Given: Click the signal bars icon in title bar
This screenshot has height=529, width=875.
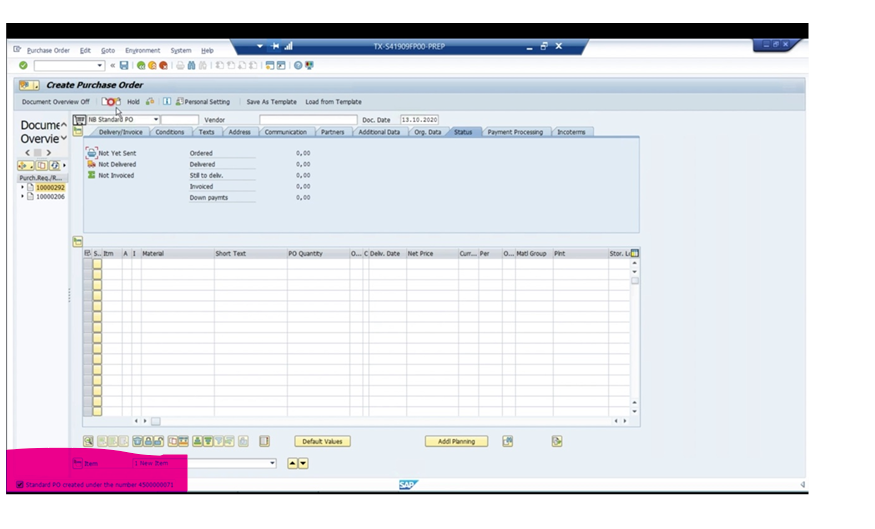Looking at the screenshot, I should click(288, 46).
